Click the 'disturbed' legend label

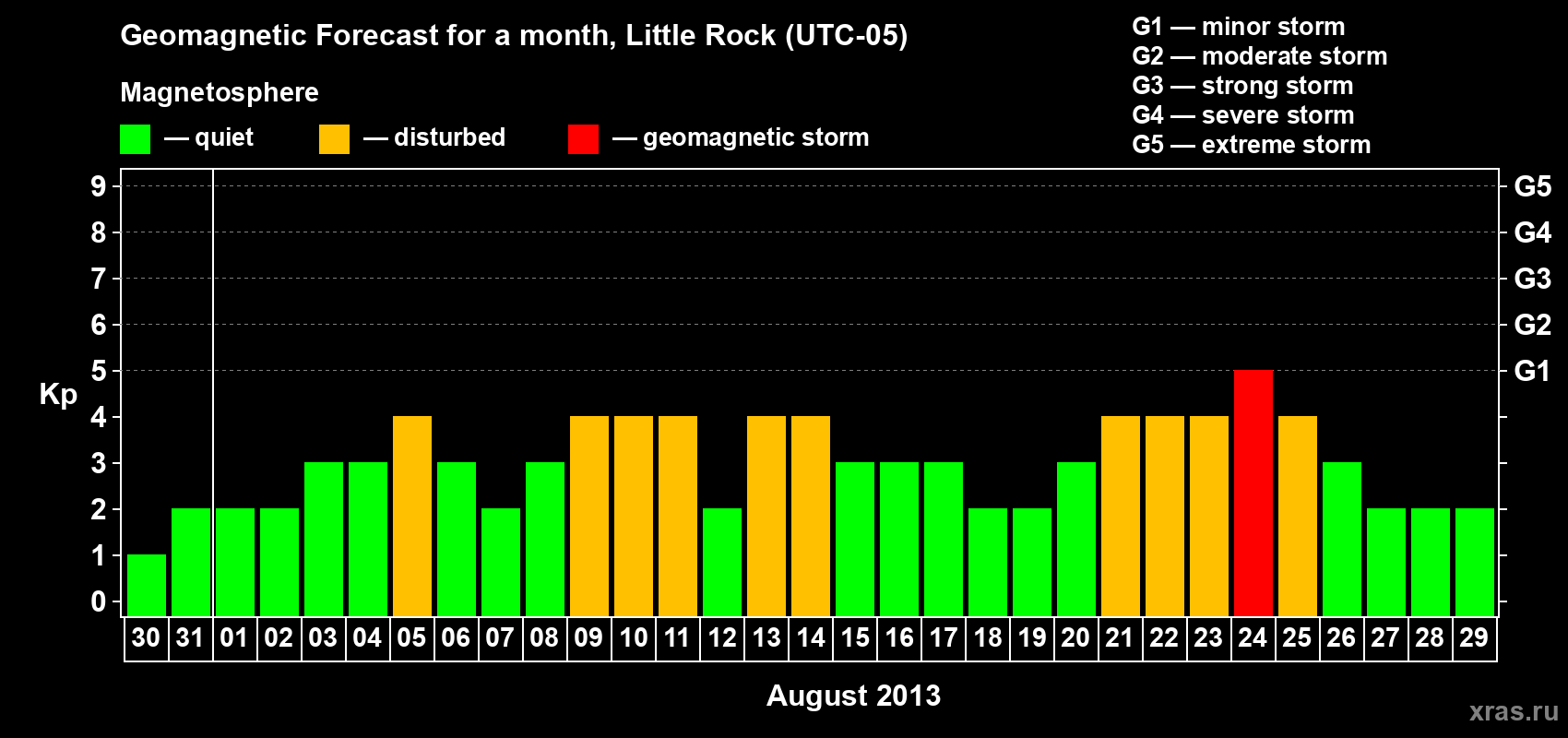point(450,137)
